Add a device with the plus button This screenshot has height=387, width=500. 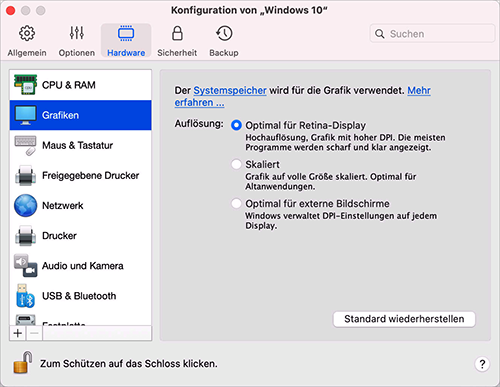tap(18, 333)
